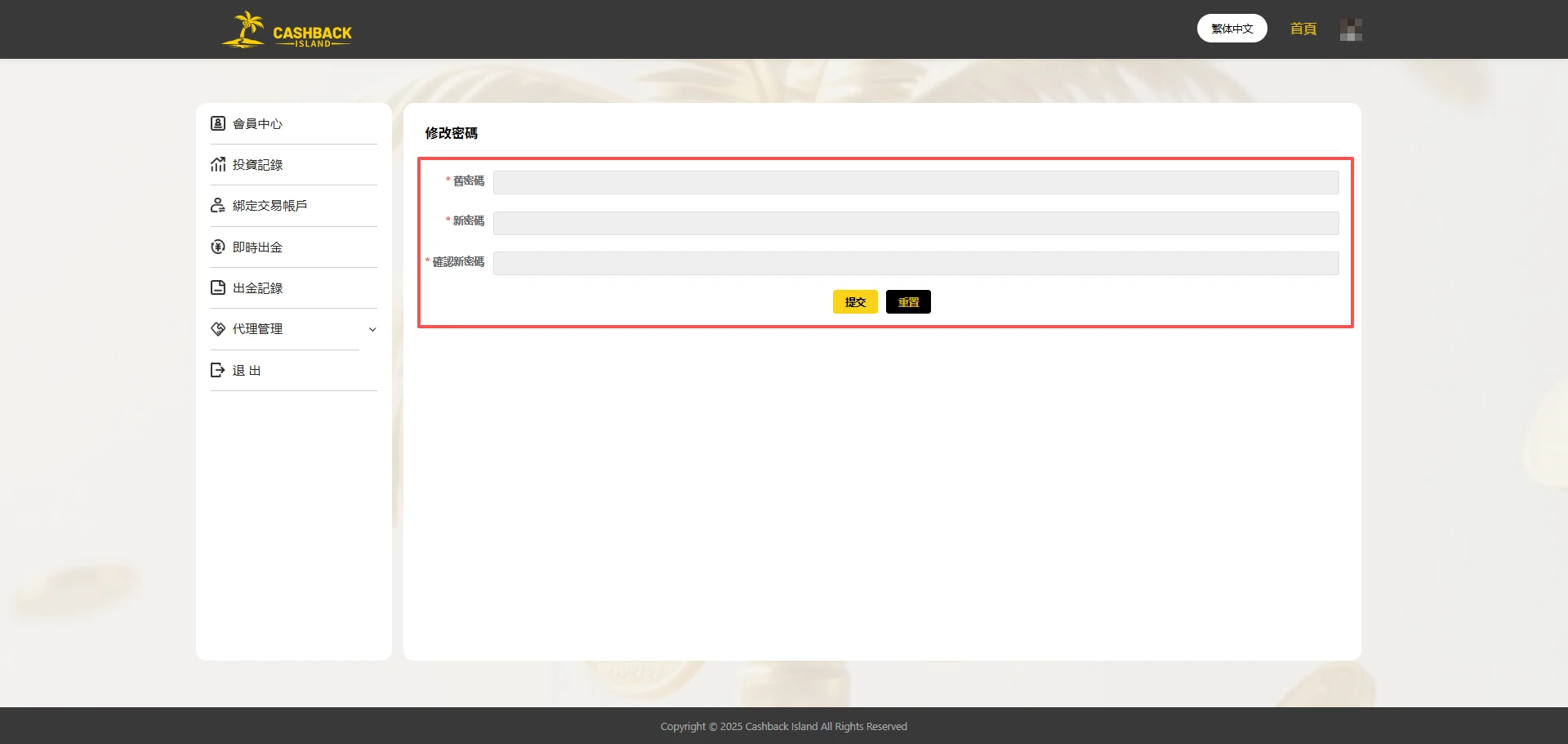Select the 會員中心 profile icon

(217, 123)
